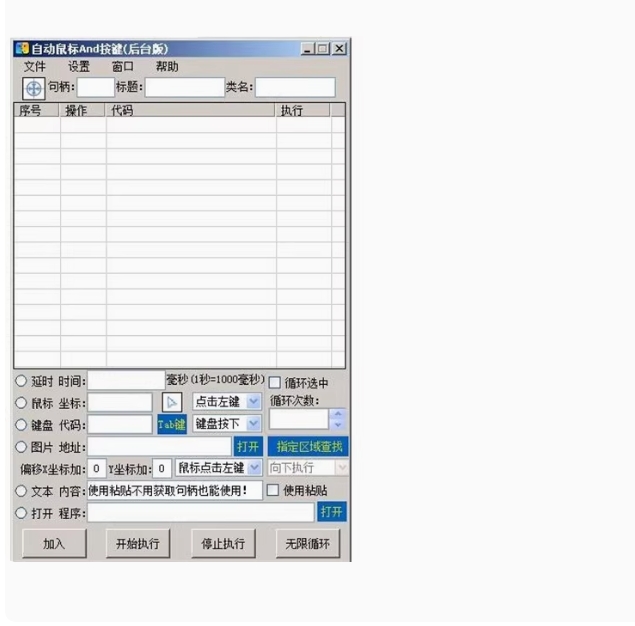This screenshot has height=626, width=635.
Task: Click the crosshair window handle picker icon
Action: tap(32, 88)
